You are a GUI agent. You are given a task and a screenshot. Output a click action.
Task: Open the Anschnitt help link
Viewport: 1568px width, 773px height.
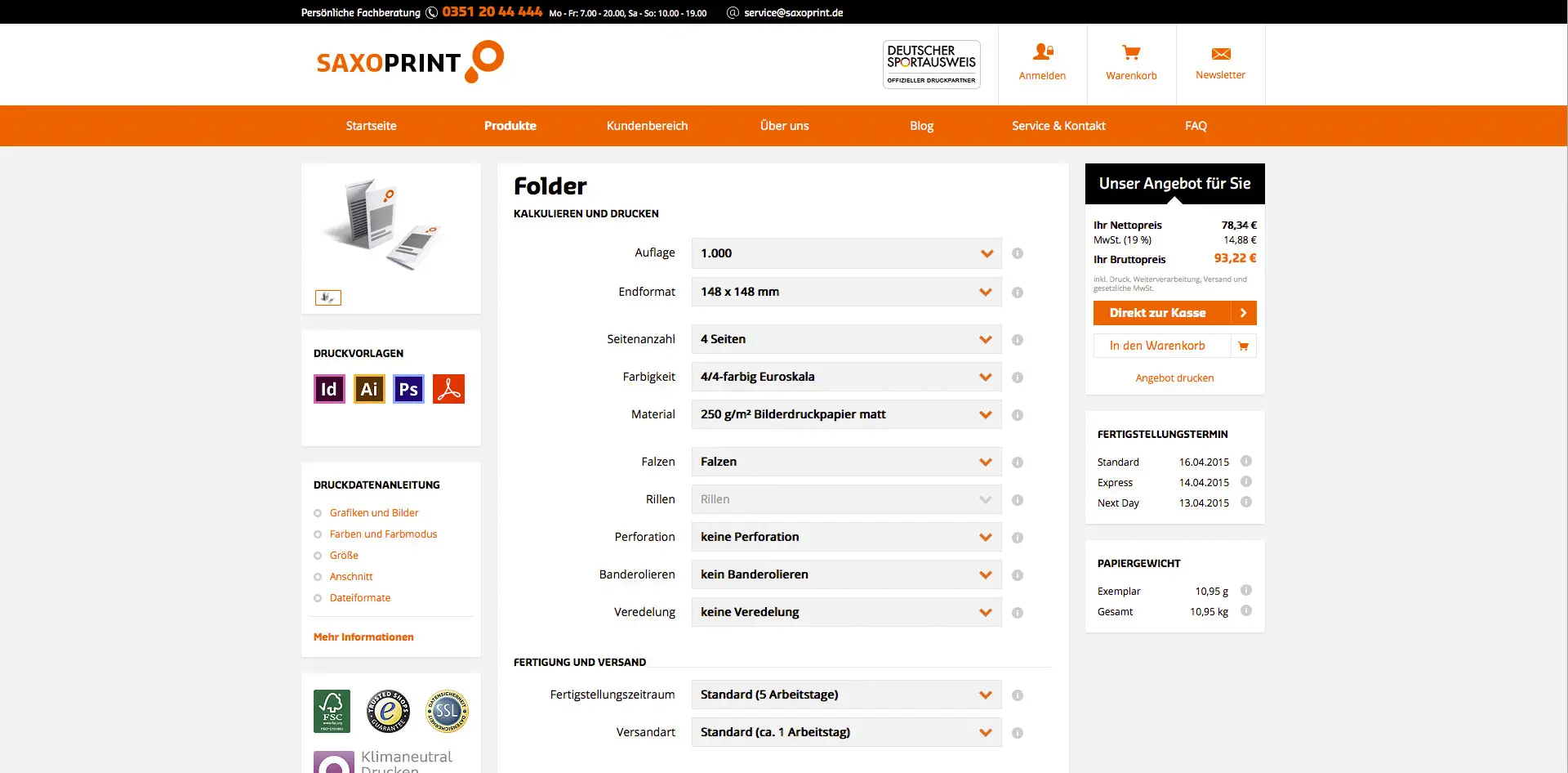(350, 576)
